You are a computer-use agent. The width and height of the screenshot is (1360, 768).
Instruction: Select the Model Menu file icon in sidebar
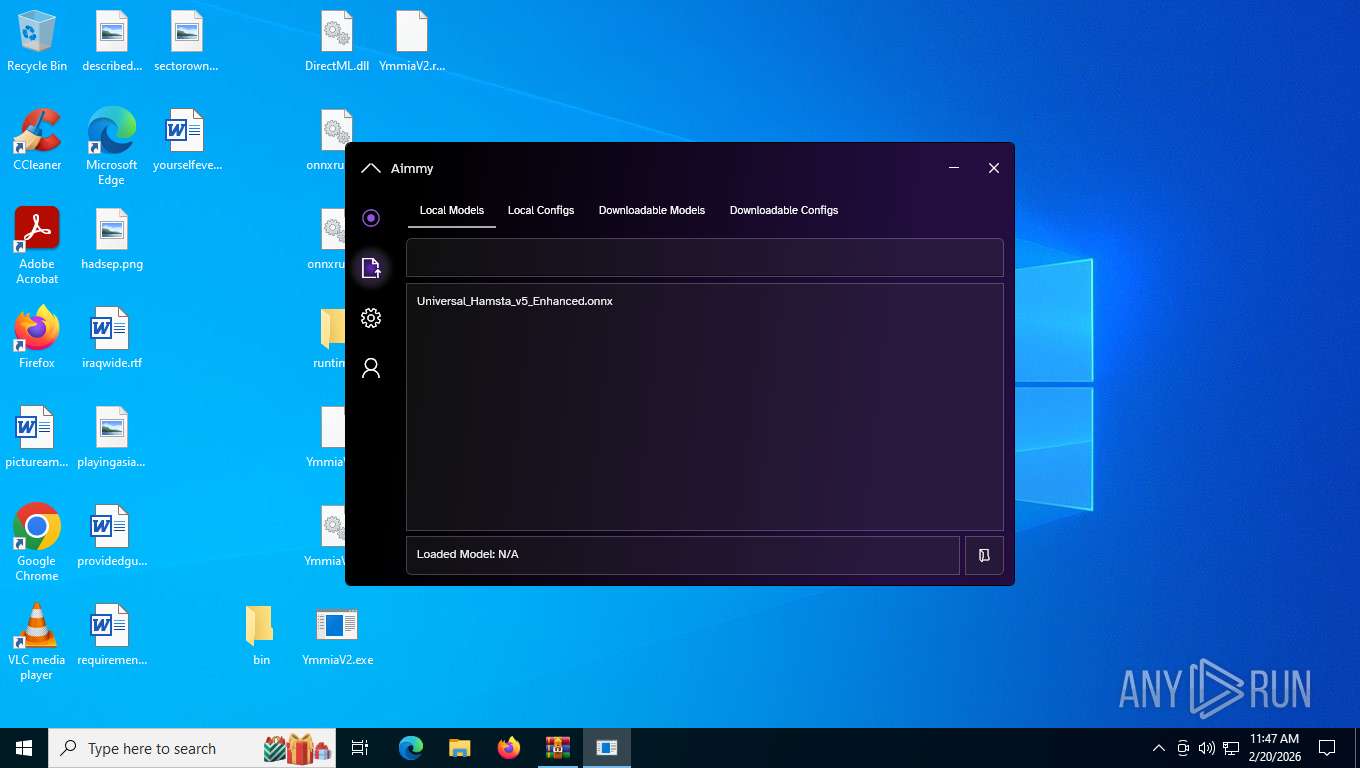371,268
